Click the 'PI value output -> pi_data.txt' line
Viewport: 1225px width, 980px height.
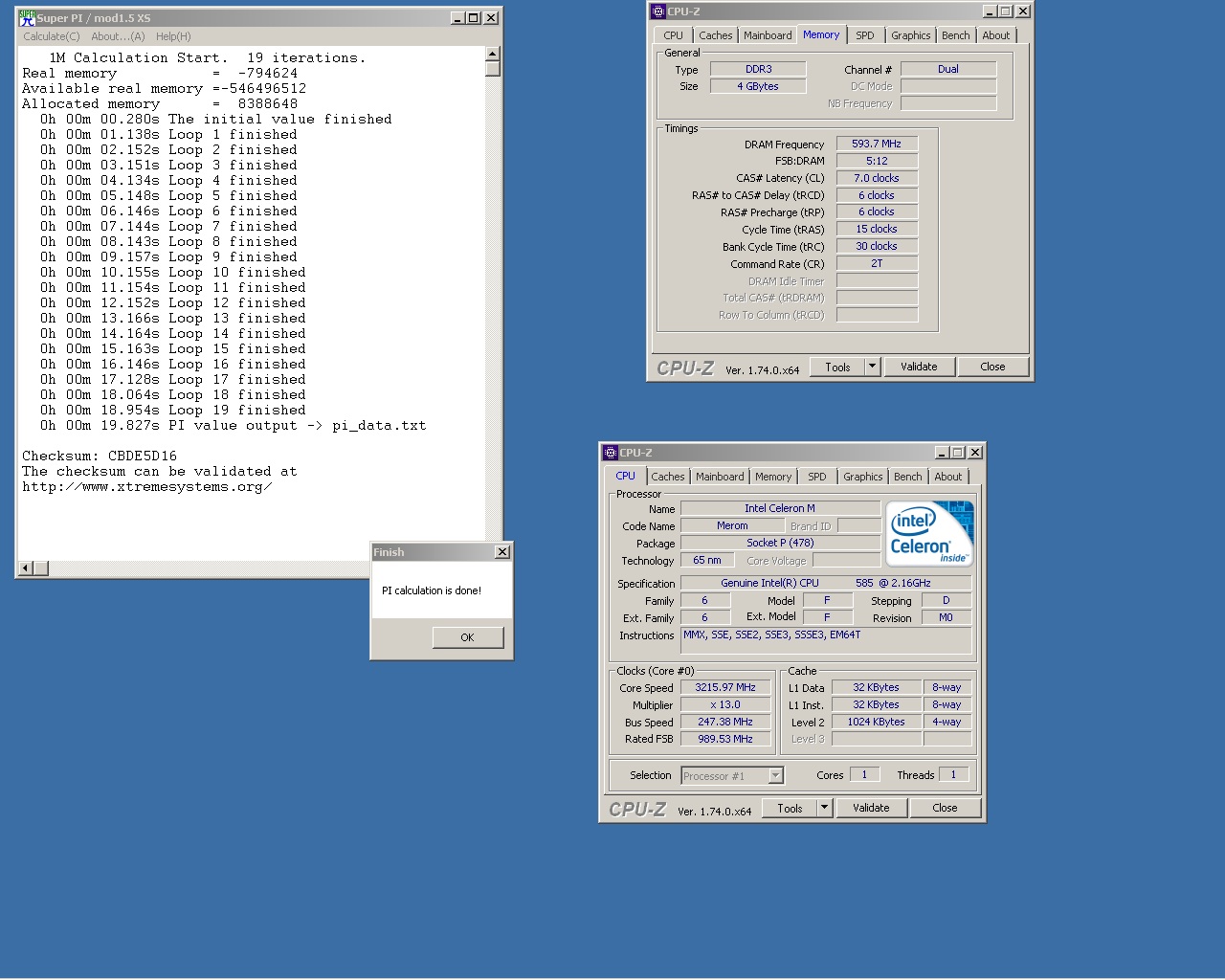click(x=298, y=426)
